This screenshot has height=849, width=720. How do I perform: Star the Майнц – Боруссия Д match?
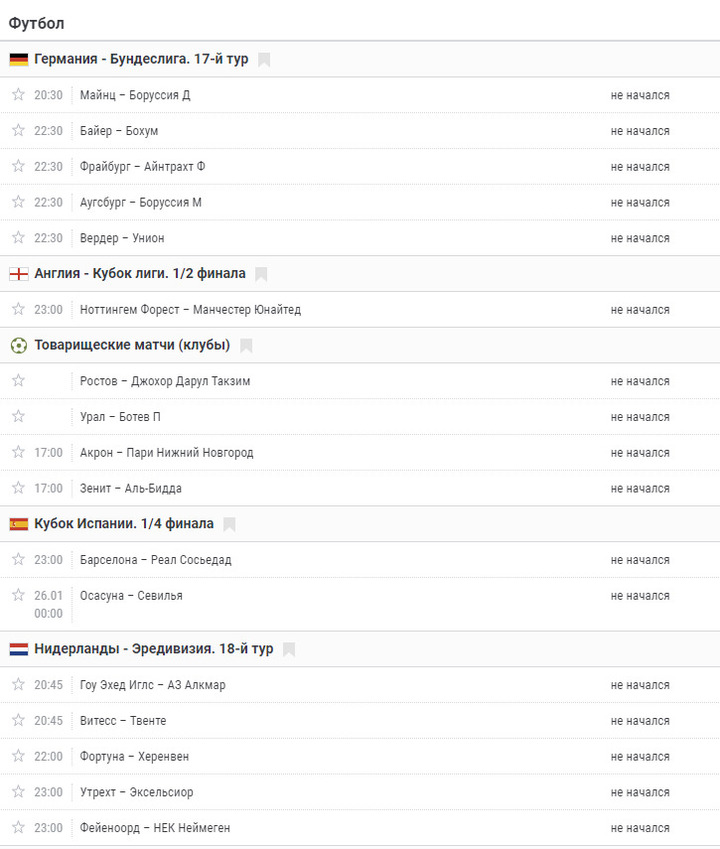18,95
